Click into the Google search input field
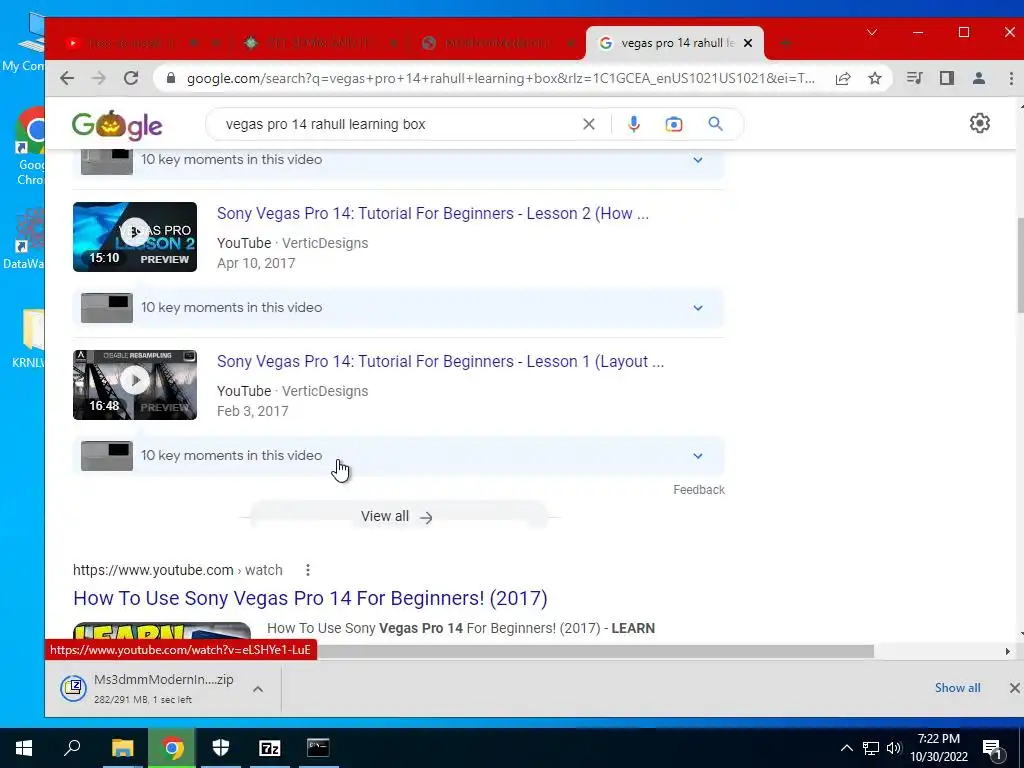The width and height of the screenshot is (1024, 768). [x=398, y=124]
